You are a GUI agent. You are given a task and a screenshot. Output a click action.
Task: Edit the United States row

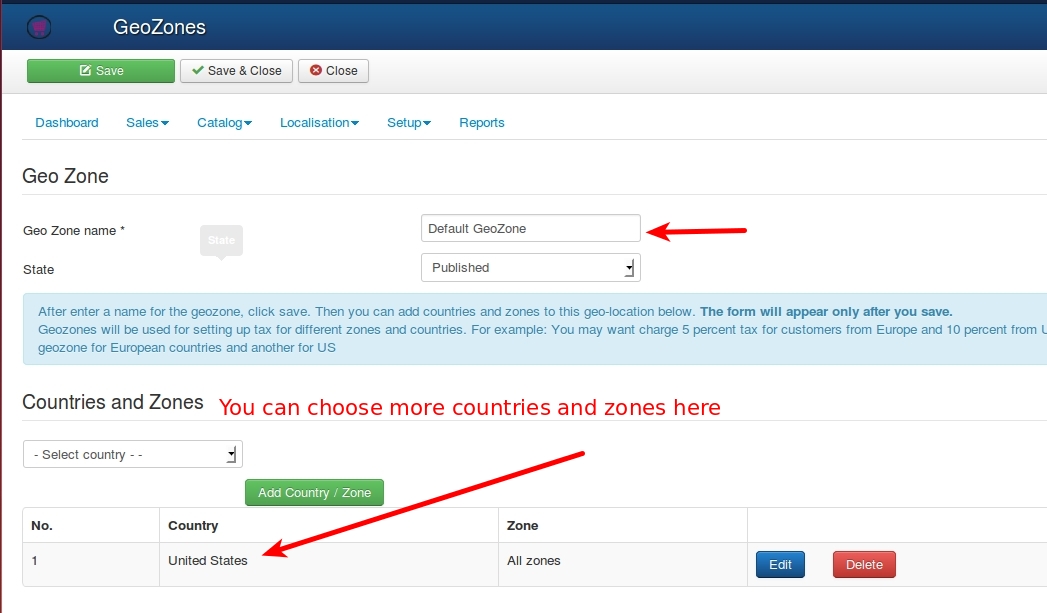coord(780,564)
